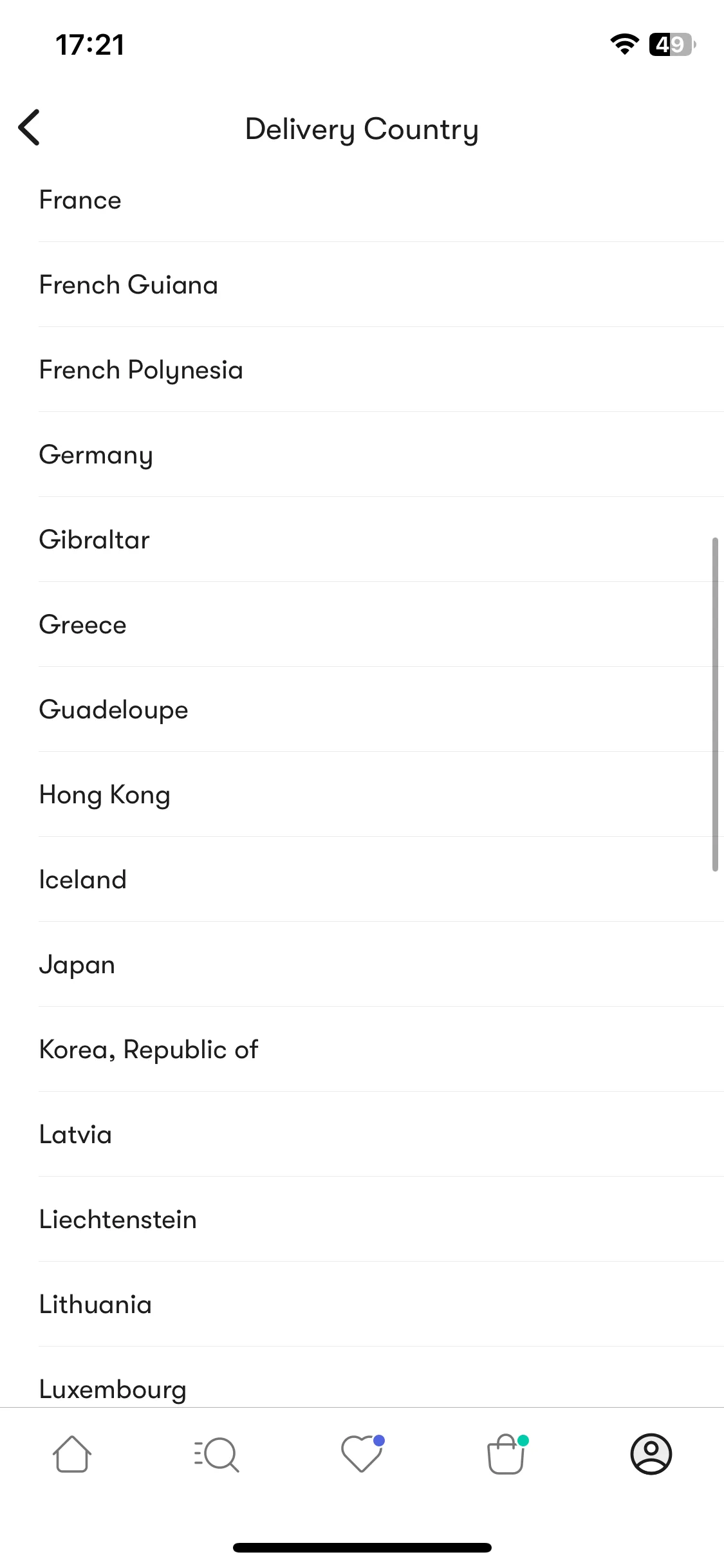Open the Home tab icon
The image size is (724, 1568).
tap(72, 1454)
